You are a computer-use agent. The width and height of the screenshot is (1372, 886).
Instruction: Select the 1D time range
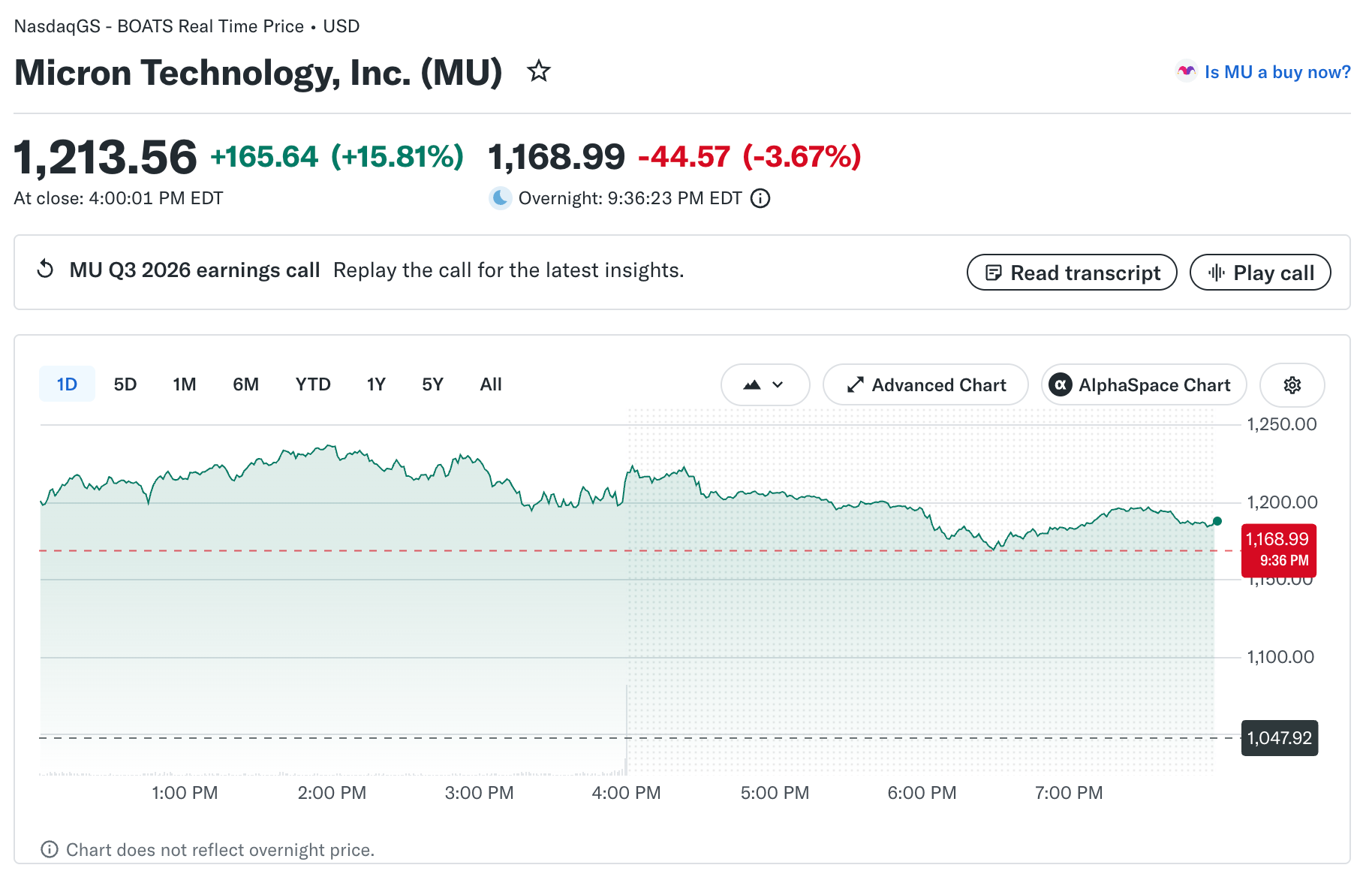point(67,384)
